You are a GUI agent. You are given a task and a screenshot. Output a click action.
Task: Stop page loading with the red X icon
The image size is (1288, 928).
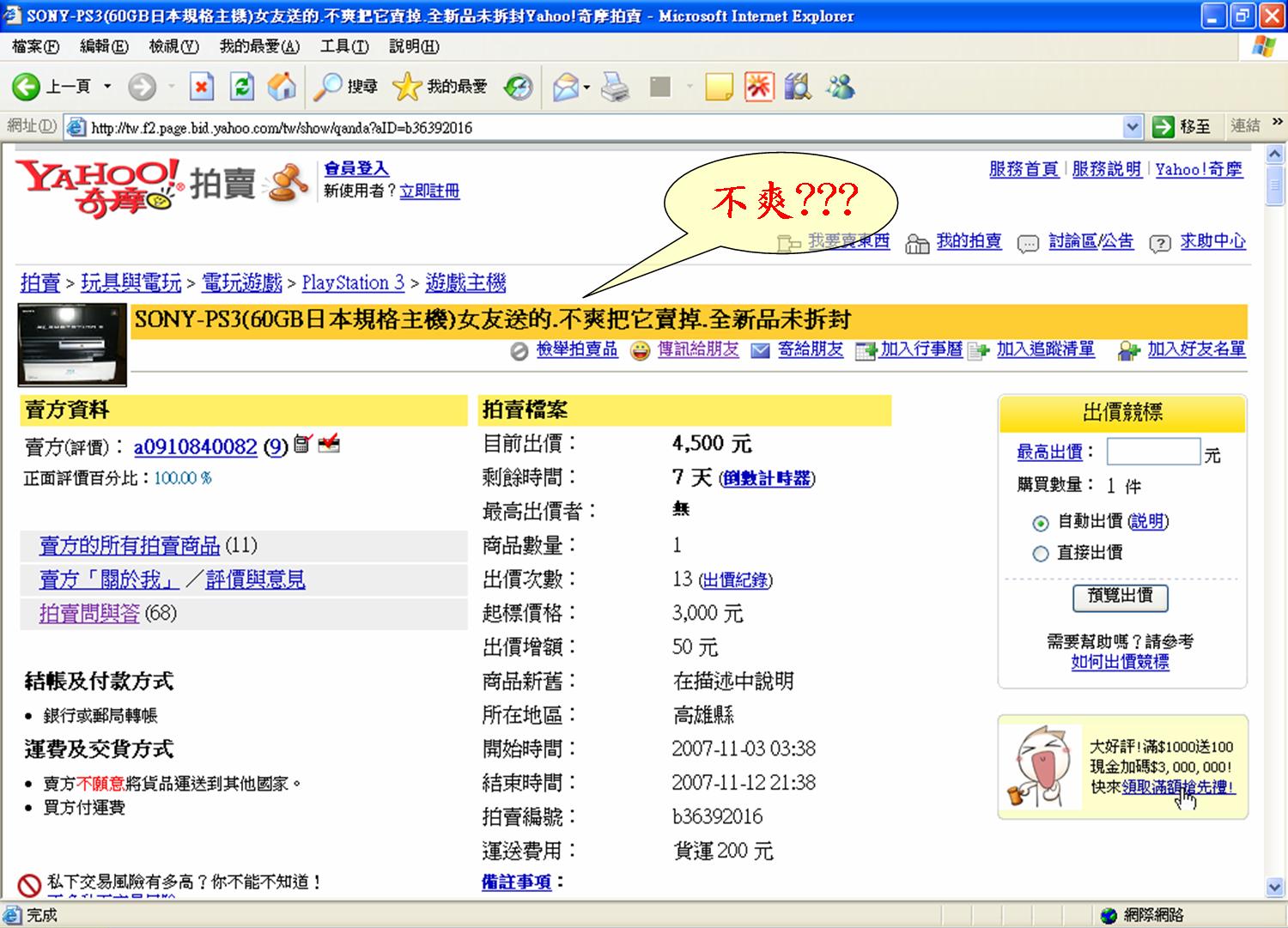click(202, 86)
